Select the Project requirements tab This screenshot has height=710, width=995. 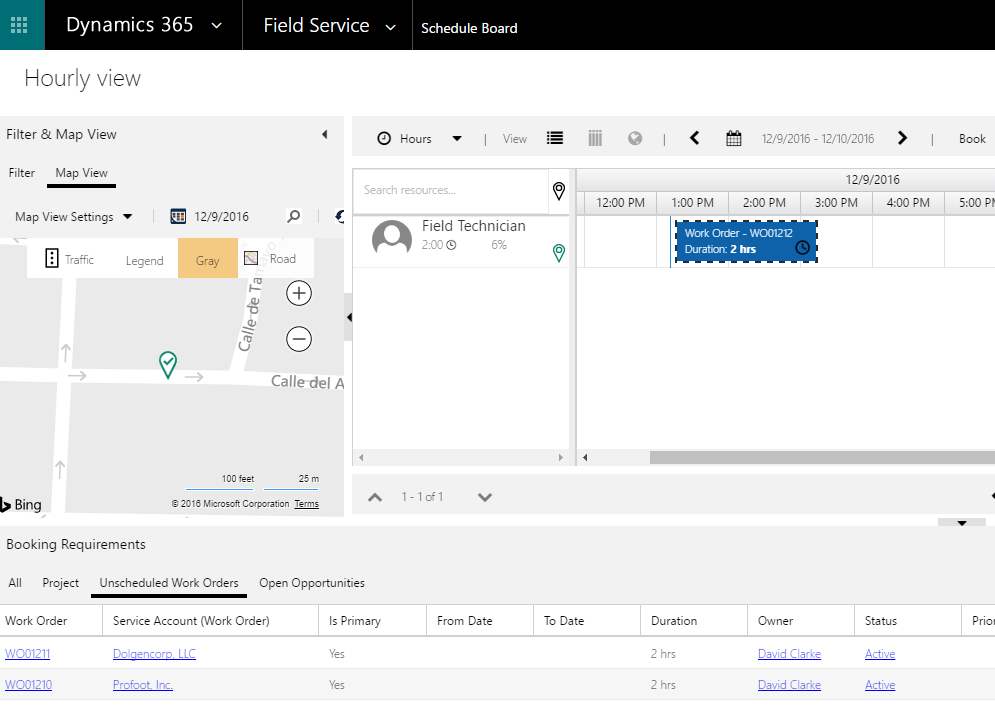pos(60,583)
